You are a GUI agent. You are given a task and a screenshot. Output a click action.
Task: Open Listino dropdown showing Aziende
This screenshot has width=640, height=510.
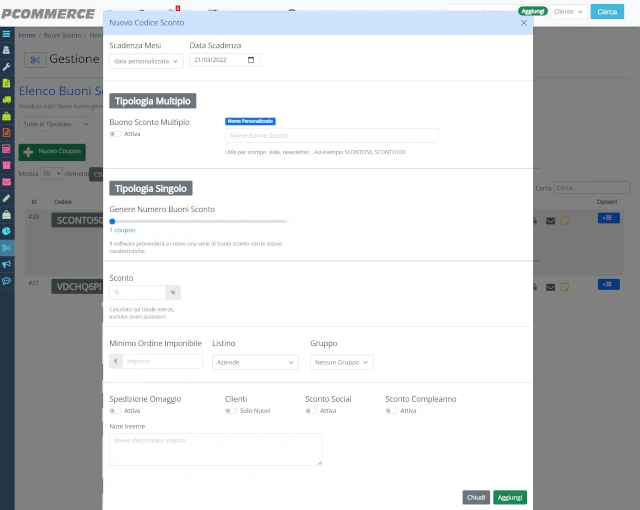[255, 362]
